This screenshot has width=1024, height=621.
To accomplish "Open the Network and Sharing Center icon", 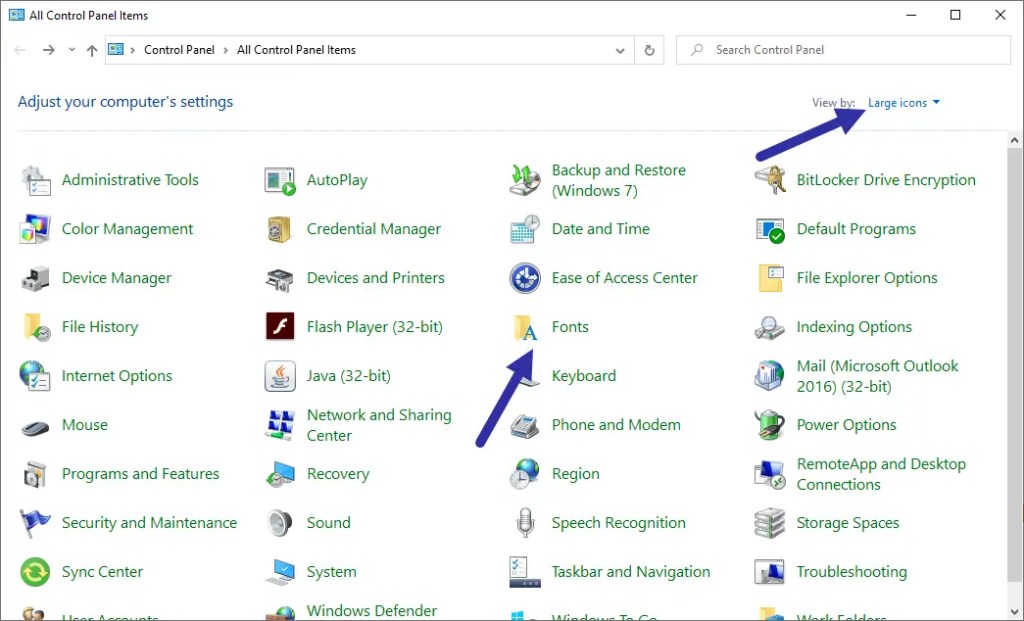I will [x=280, y=425].
